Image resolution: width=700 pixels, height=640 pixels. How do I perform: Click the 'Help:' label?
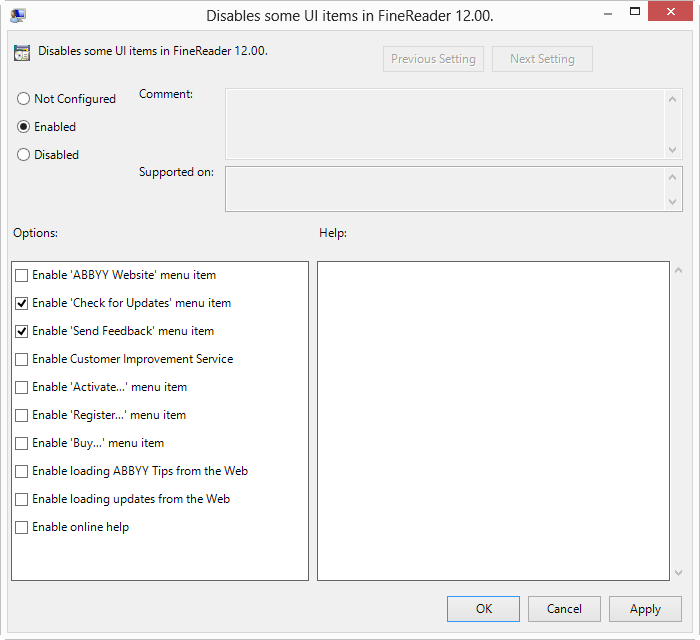[333, 233]
